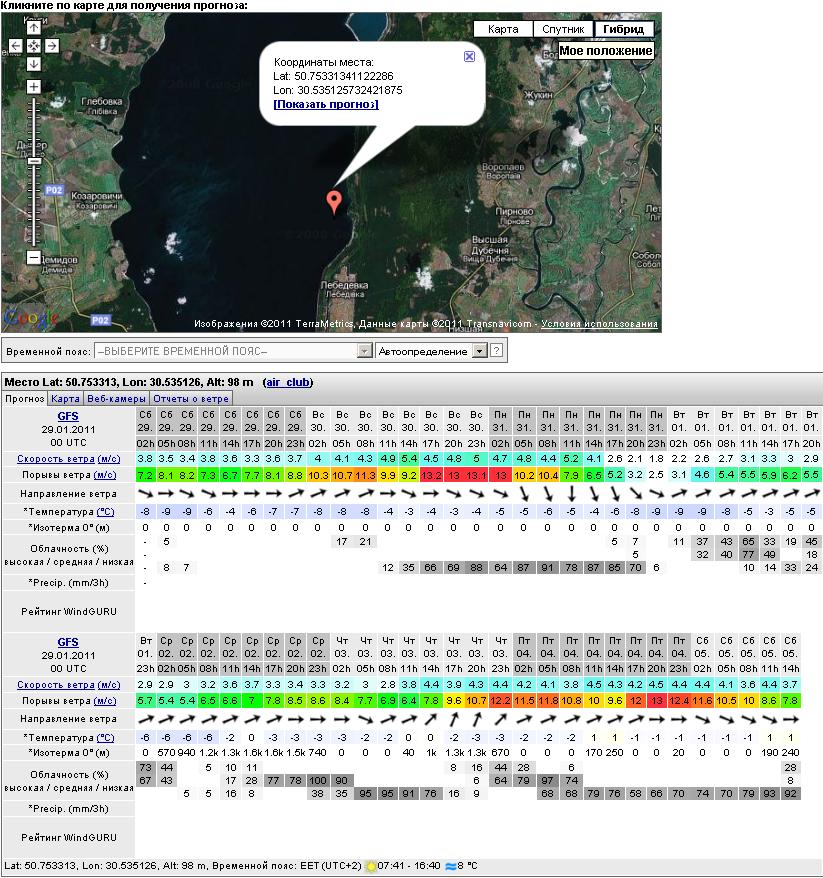The height and width of the screenshot is (878, 823).
Task: Click the Показать прогноз link
Action: (326, 104)
